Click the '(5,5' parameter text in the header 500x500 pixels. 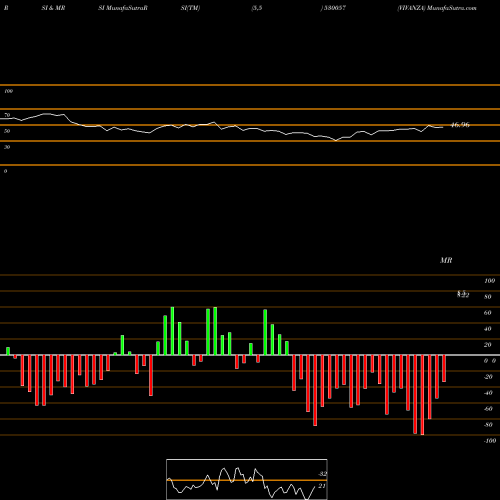(257, 8)
